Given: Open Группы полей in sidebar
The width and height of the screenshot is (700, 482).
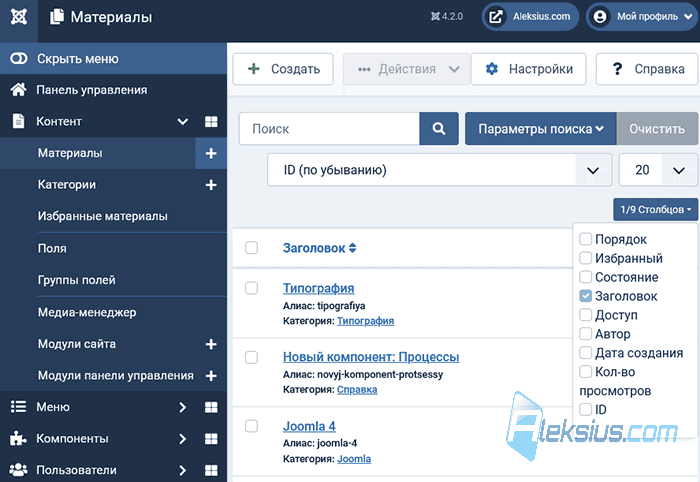Looking at the screenshot, I should (76, 280).
